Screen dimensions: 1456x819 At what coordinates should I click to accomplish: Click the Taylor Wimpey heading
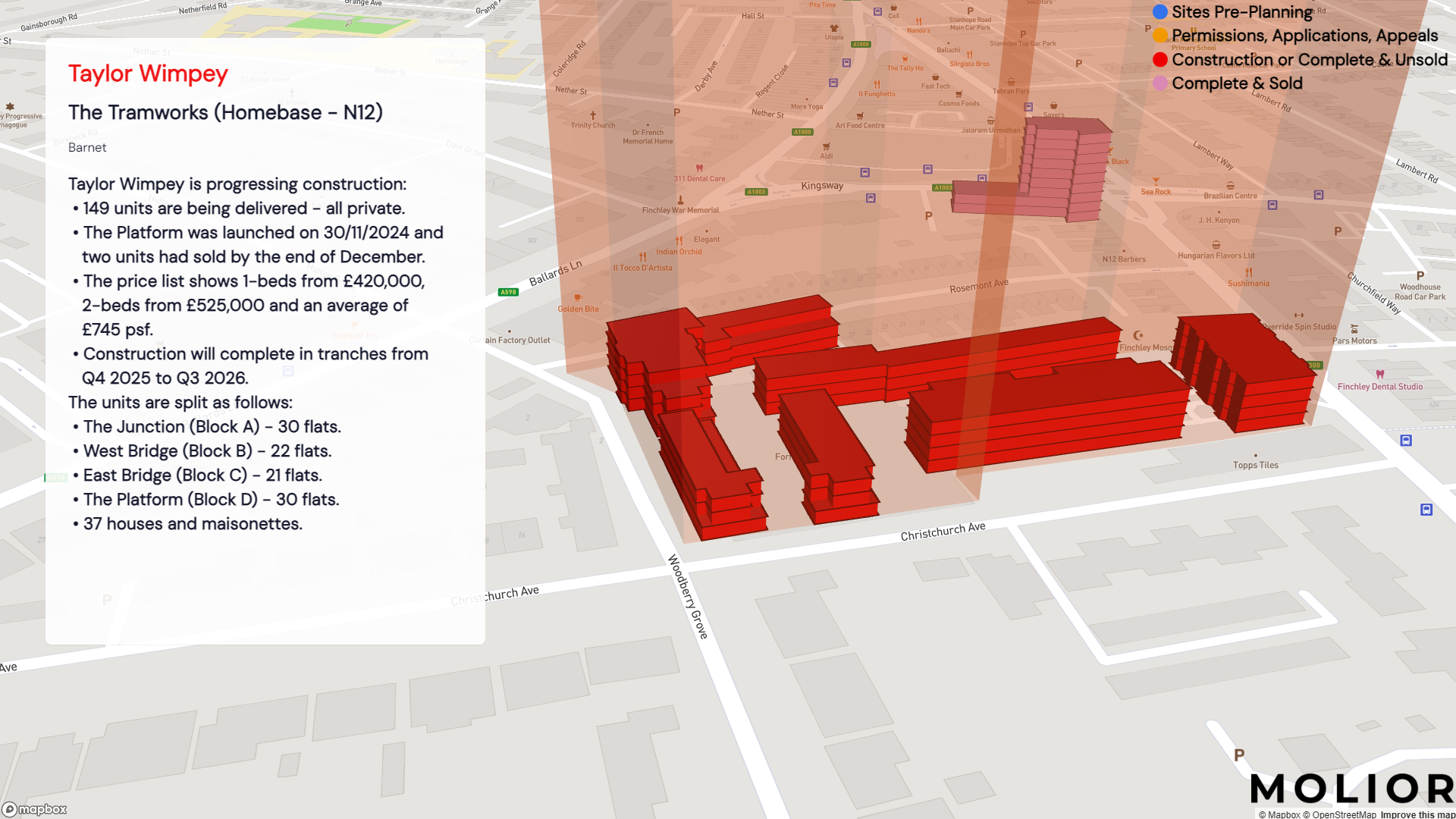(148, 74)
